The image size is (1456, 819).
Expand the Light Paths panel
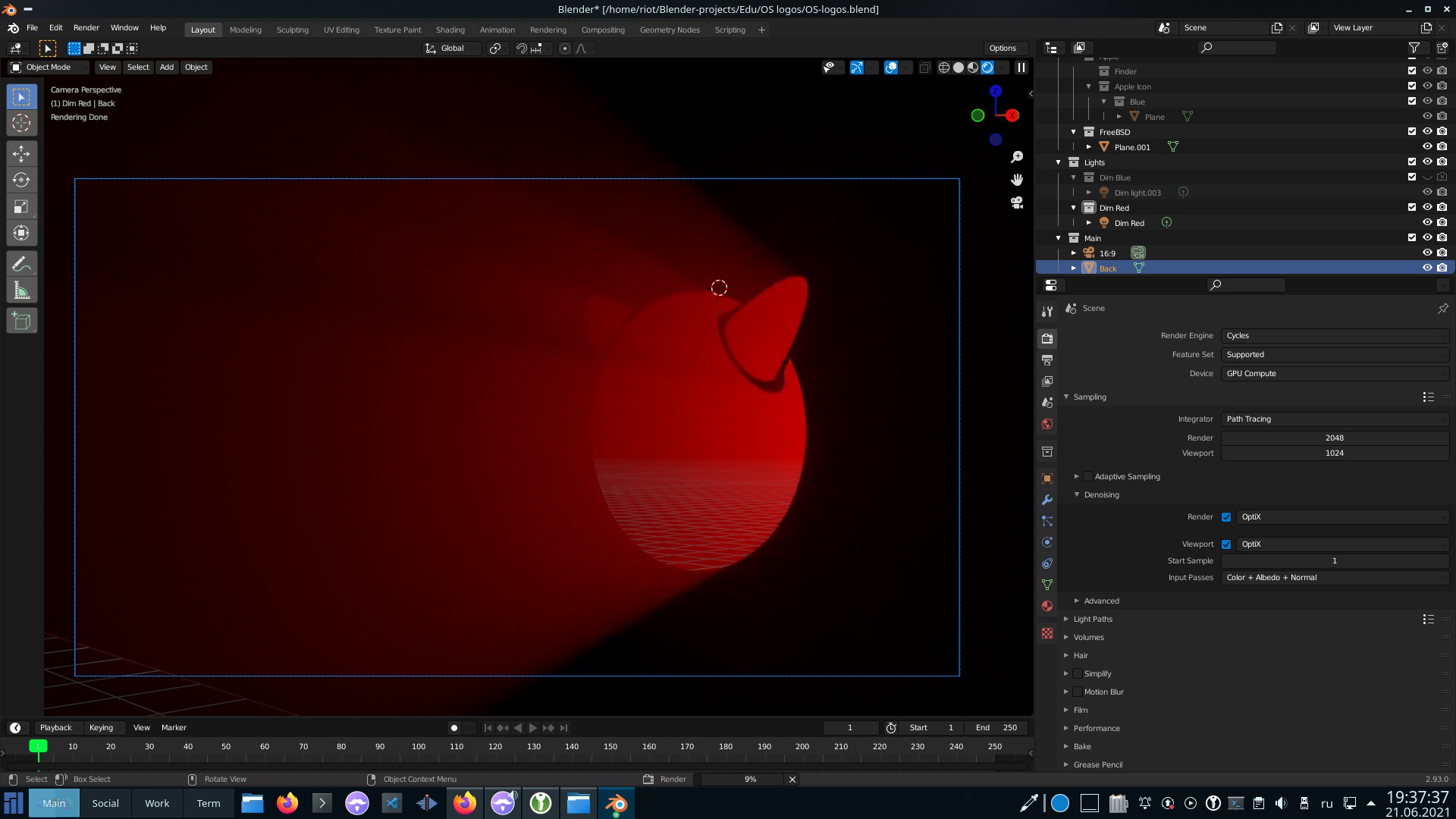click(1093, 620)
